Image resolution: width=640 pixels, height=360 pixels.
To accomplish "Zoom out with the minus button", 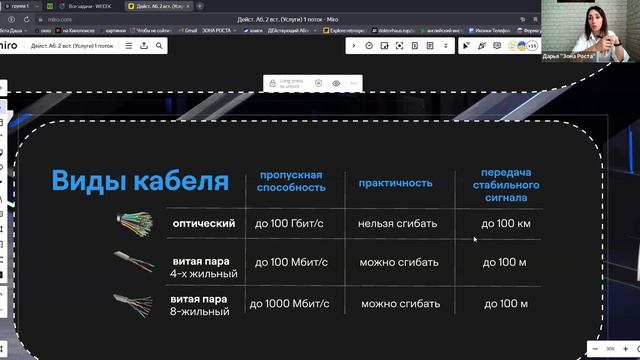I will click(595, 349).
